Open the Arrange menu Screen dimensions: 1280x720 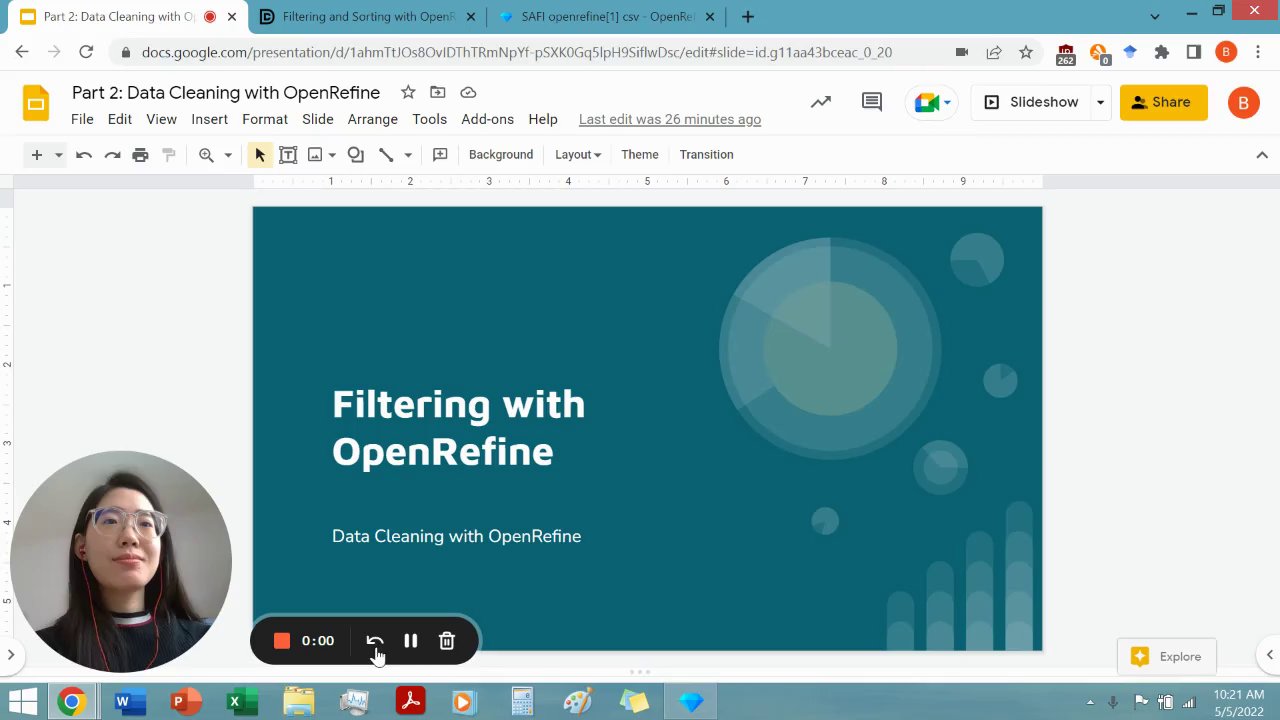(373, 119)
